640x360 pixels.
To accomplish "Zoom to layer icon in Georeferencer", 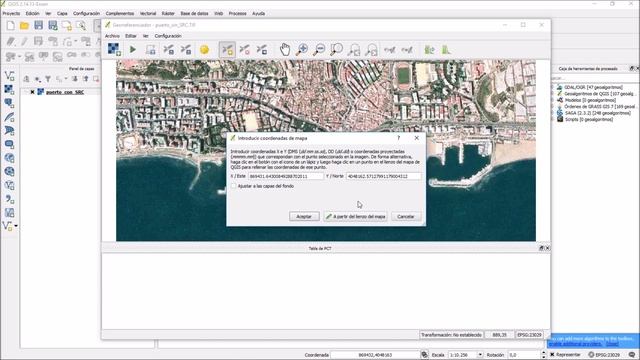I will coord(337,49).
